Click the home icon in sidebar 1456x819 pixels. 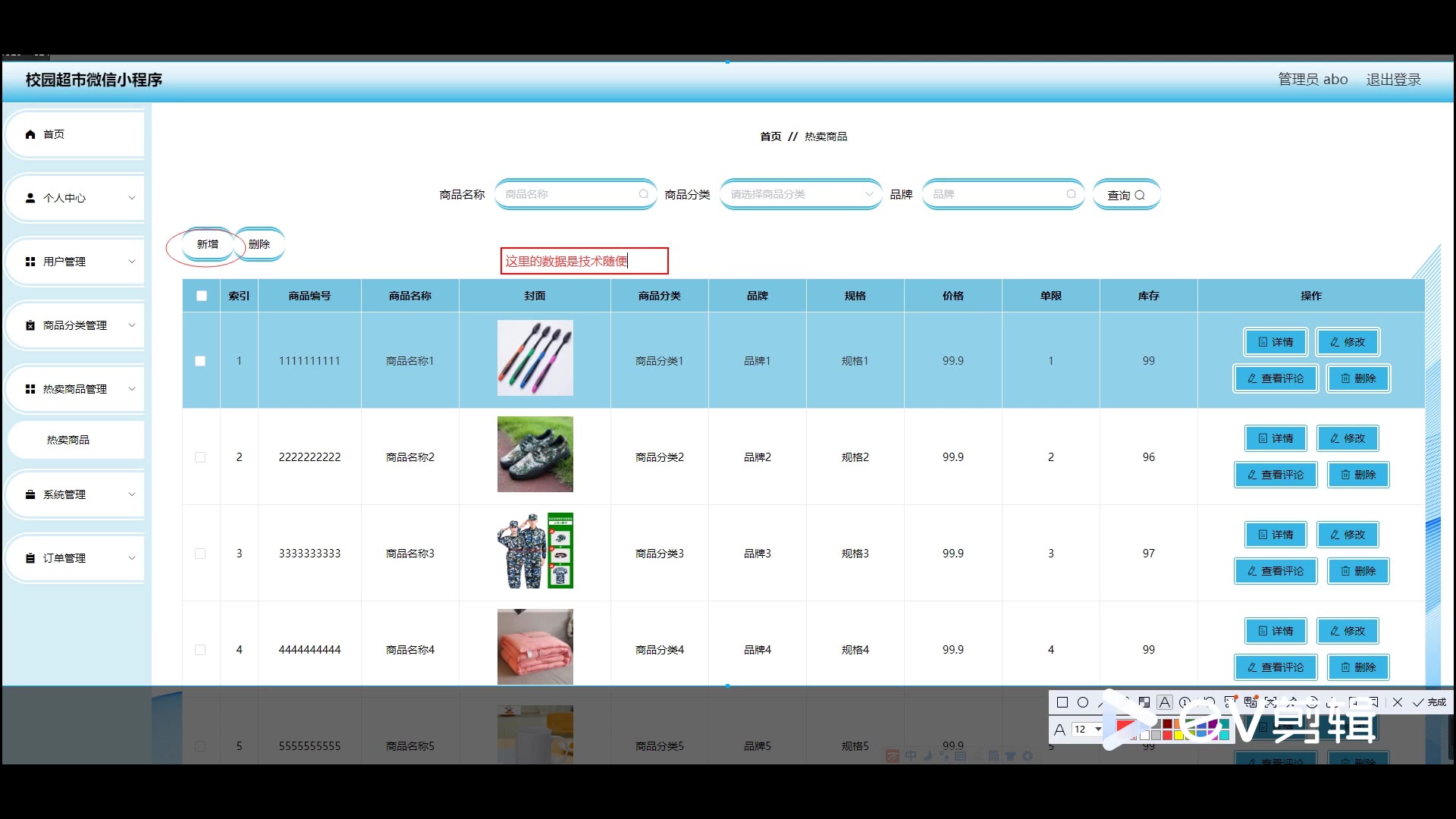[30, 134]
